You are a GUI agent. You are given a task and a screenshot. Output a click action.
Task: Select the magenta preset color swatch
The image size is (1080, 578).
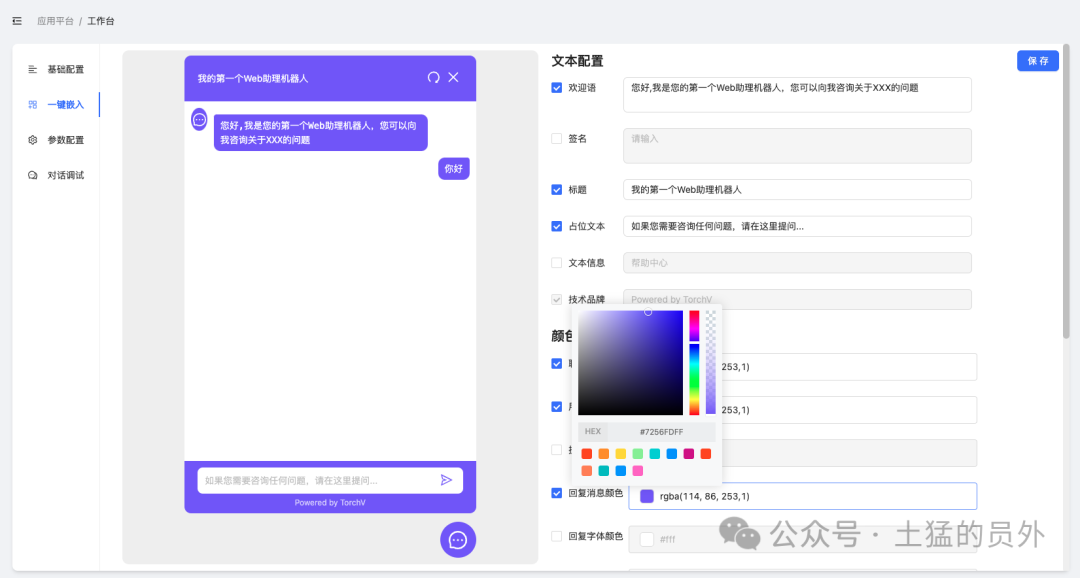coord(689,454)
